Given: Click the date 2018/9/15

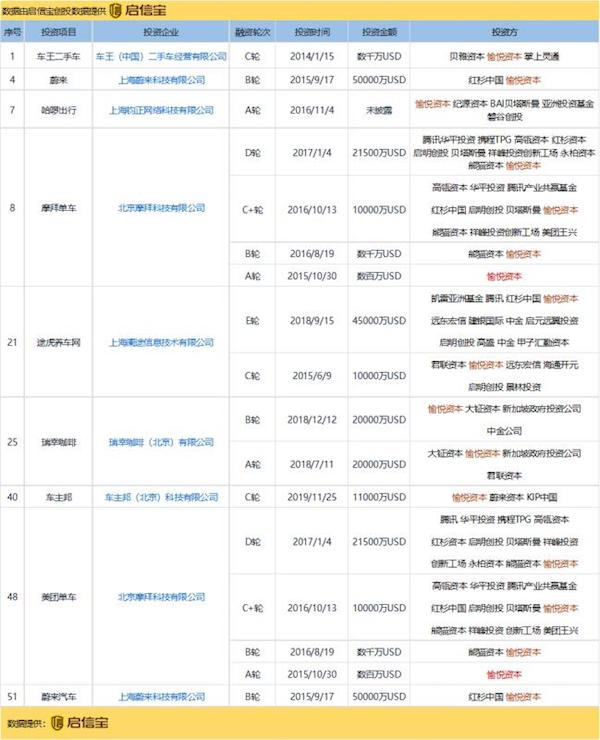Looking at the screenshot, I should tap(312, 320).
